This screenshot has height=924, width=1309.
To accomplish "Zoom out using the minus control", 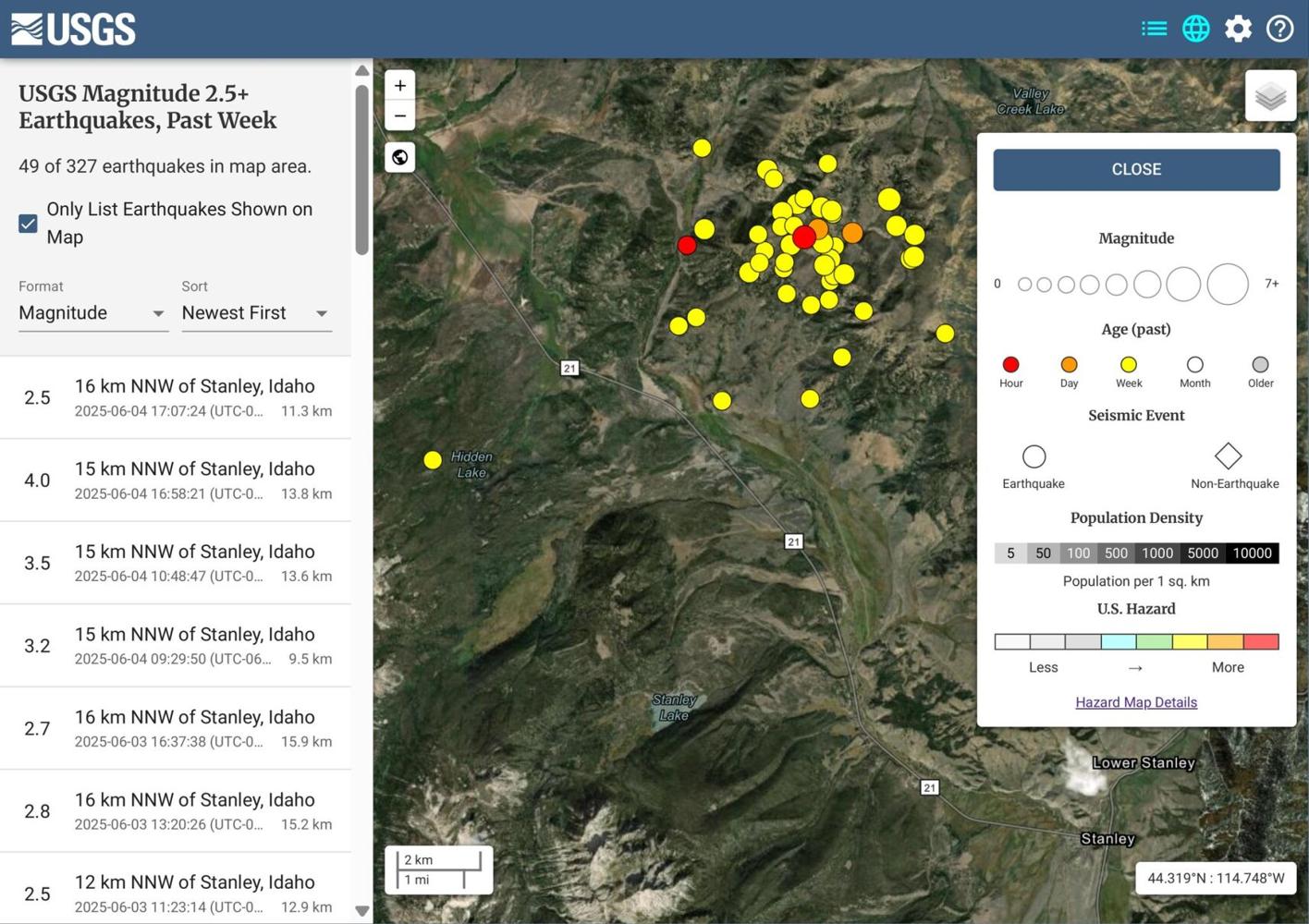I will 399,115.
